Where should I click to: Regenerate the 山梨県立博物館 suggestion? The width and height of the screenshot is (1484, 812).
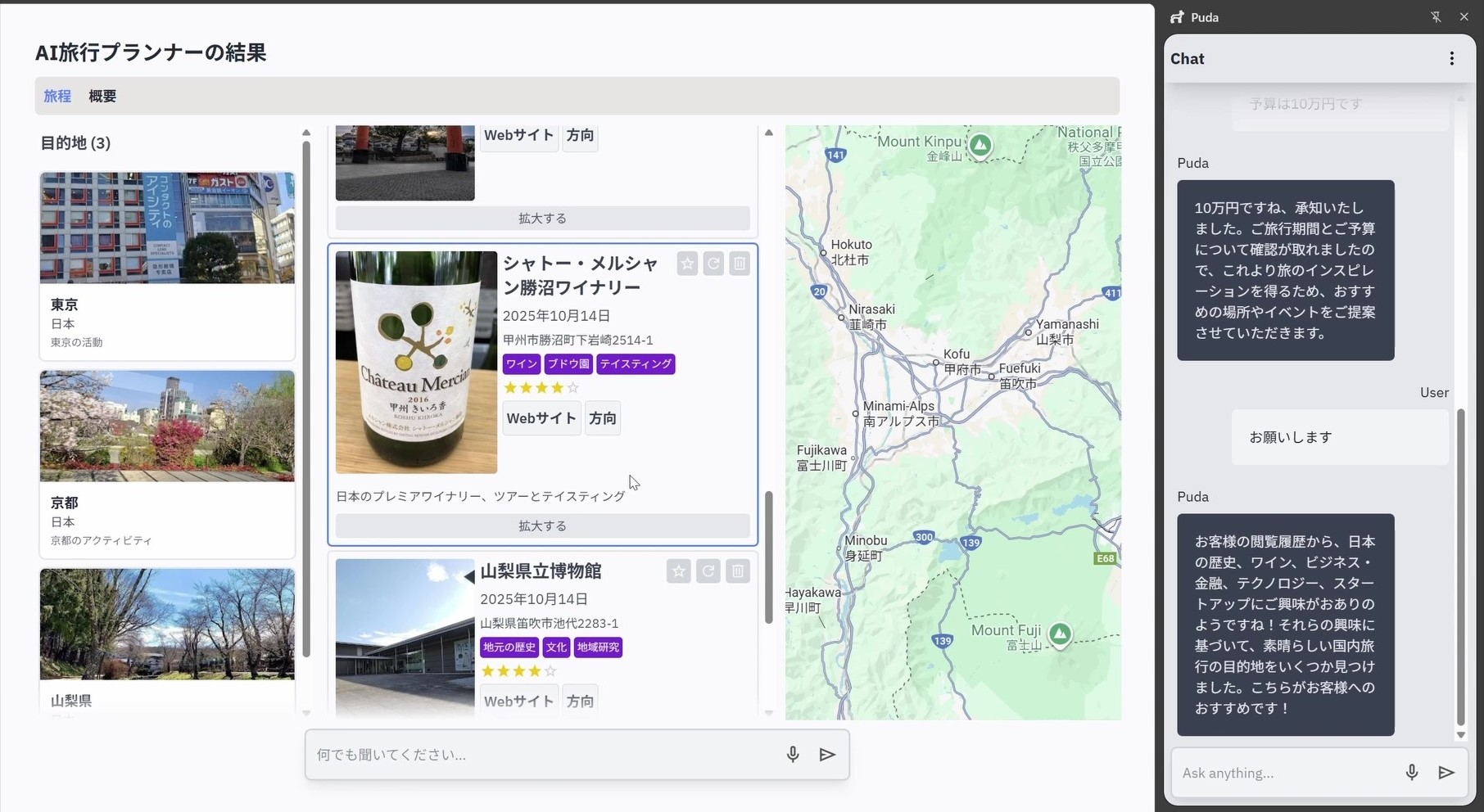pyautogui.click(x=708, y=571)
